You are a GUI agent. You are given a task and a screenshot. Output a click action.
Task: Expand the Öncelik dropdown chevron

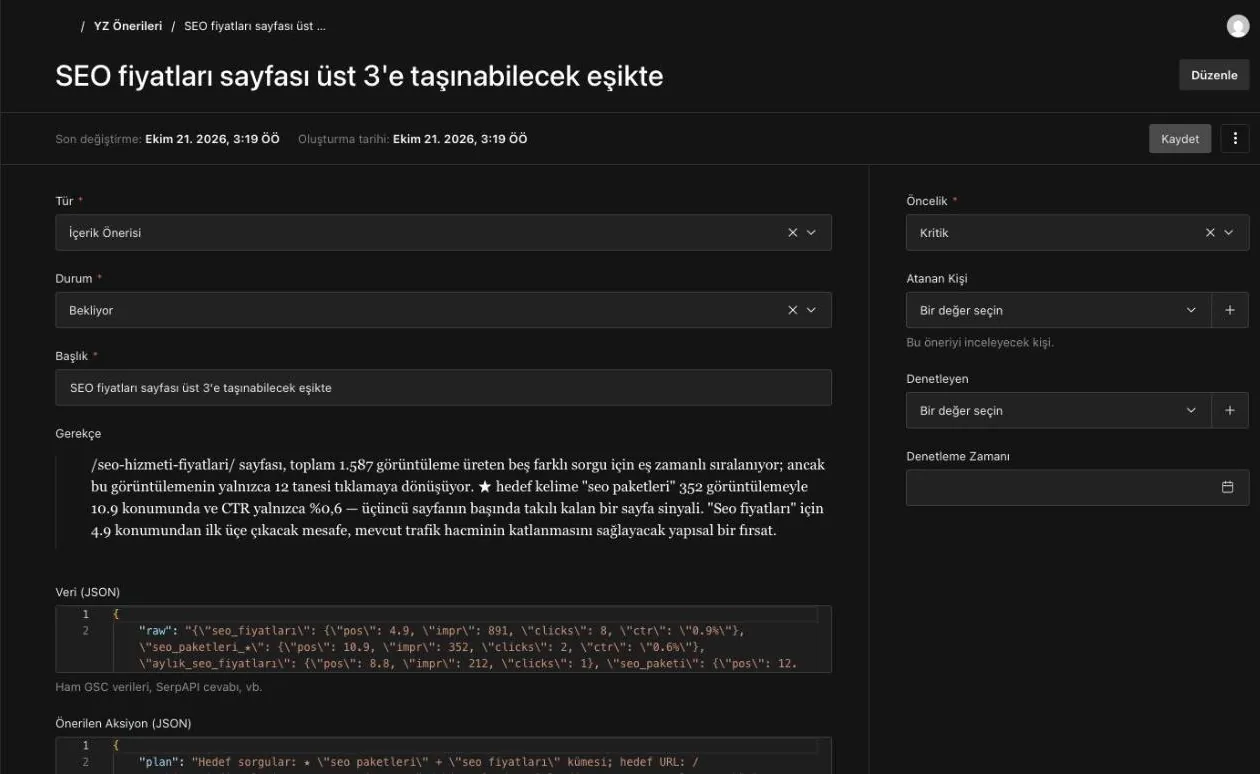point(1228,232)
